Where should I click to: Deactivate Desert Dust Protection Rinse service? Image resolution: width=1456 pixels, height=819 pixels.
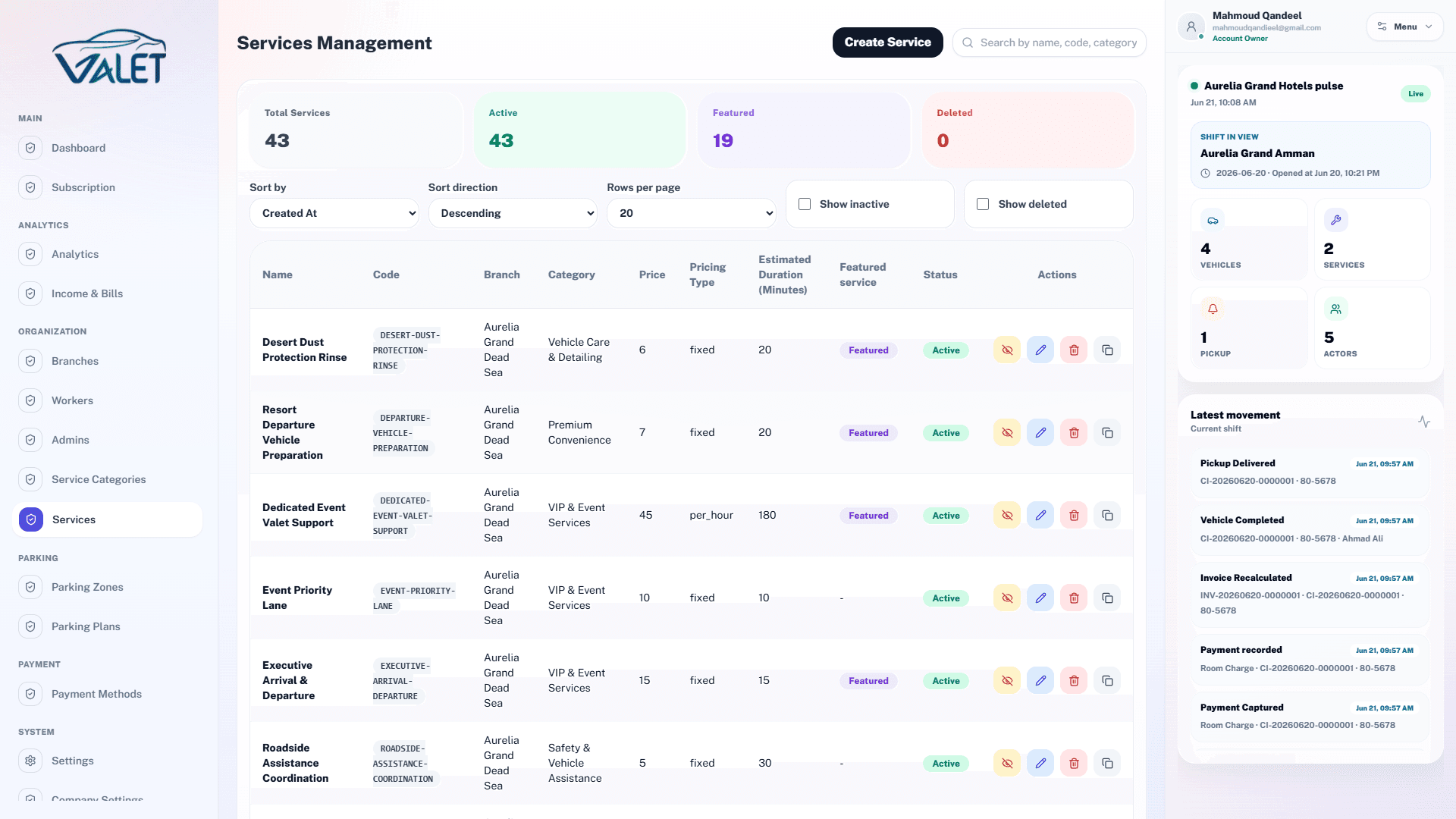1007,350
